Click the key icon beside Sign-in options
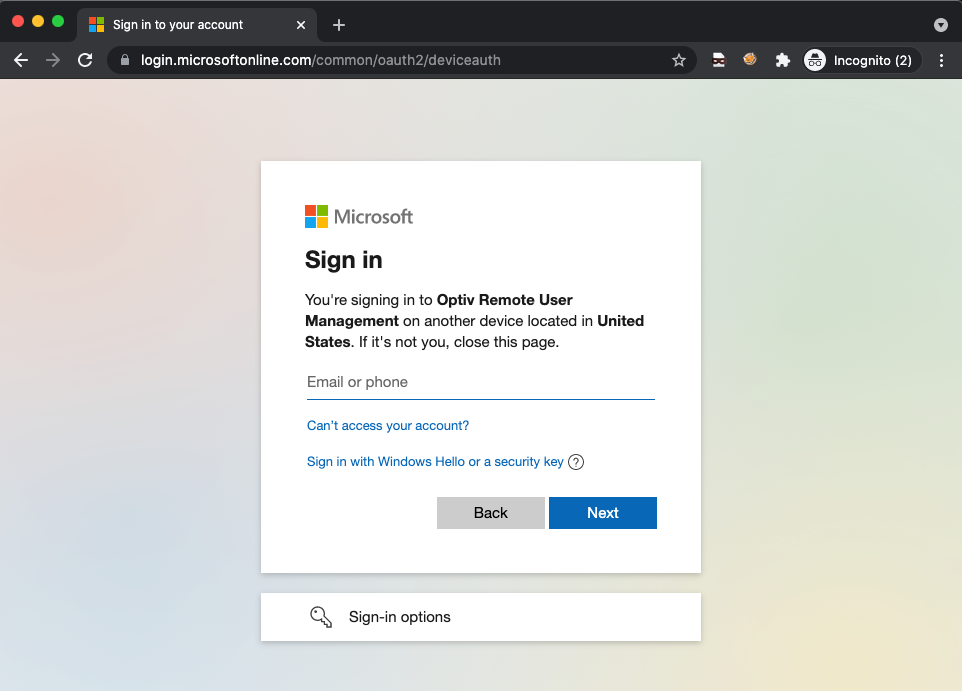Image resolution: width=962 pixels, height=691 pixels. point(320,617)
